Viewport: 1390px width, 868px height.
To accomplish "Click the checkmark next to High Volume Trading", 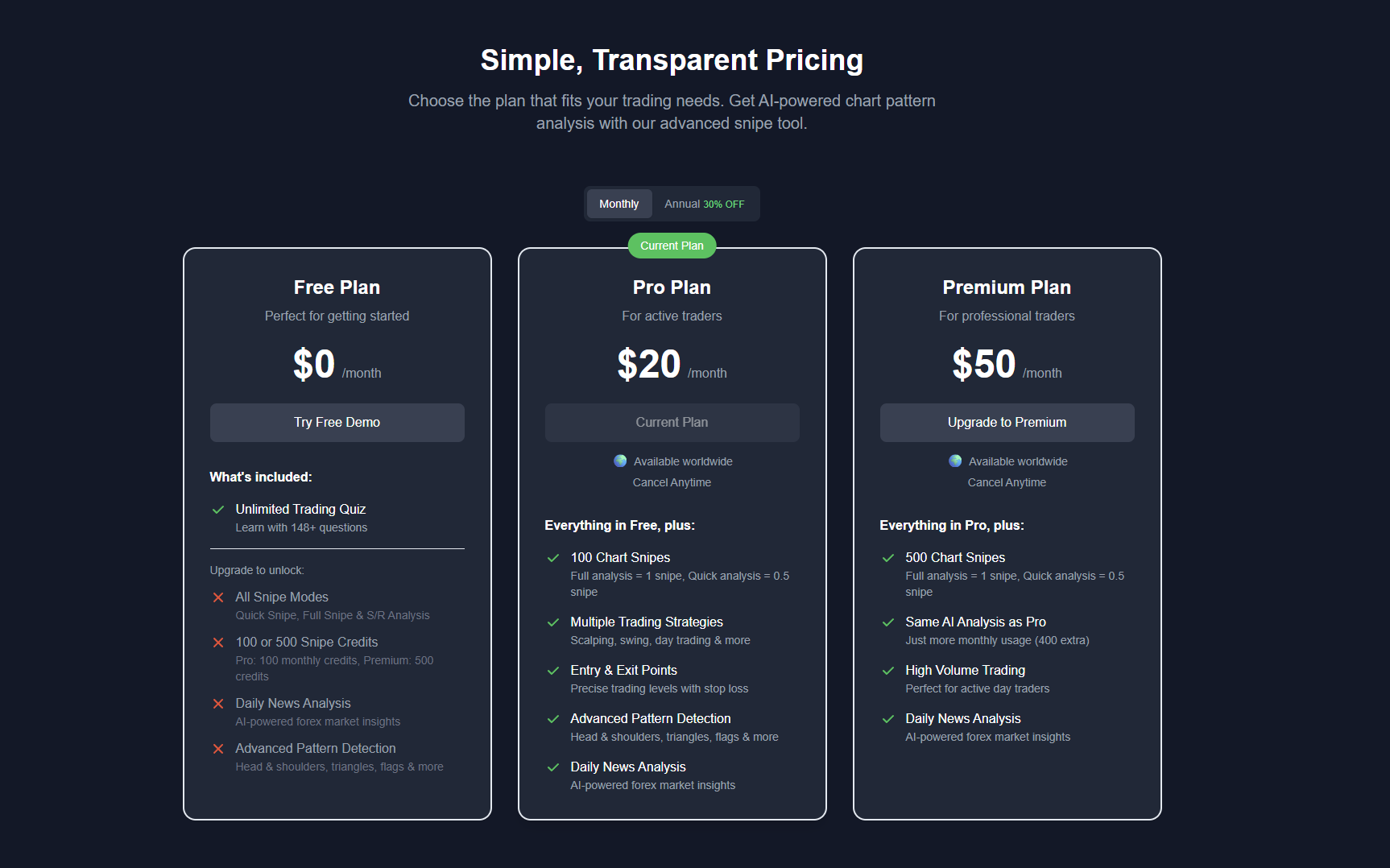I will tap(888, 671).
